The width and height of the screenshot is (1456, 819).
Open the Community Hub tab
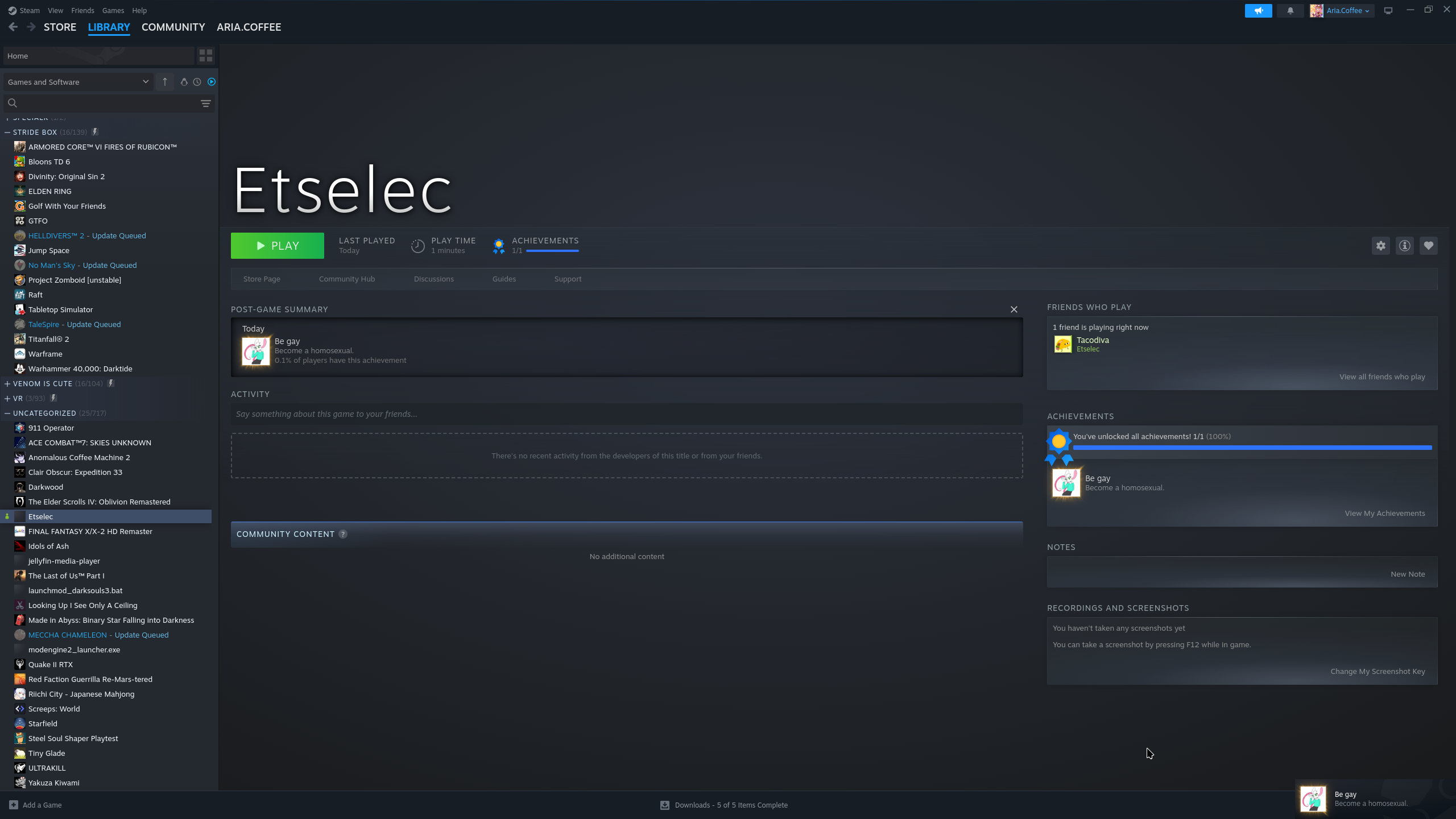(x=347, y=279)
